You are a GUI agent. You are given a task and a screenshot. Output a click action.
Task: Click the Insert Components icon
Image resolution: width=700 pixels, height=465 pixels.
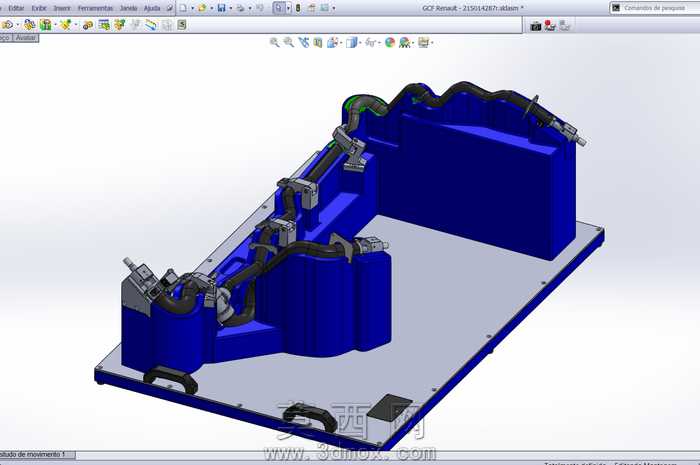29,25
